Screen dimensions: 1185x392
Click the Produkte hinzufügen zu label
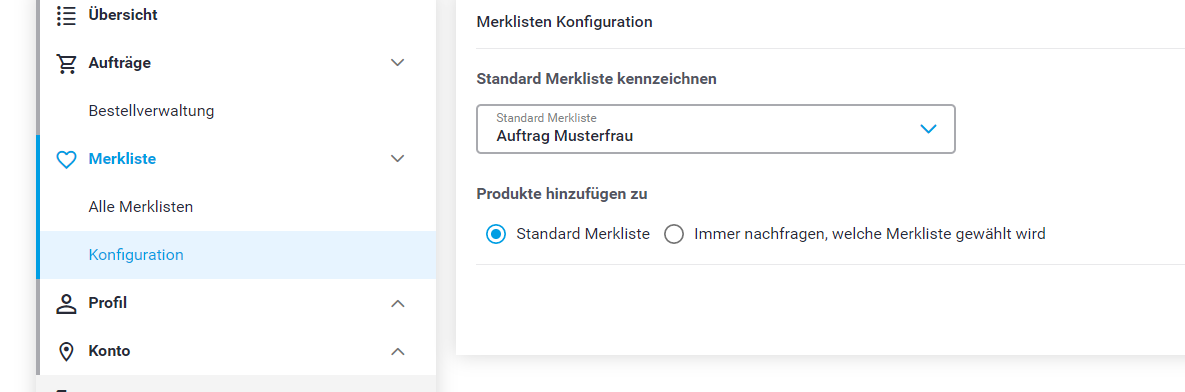(x=562, y=193)
